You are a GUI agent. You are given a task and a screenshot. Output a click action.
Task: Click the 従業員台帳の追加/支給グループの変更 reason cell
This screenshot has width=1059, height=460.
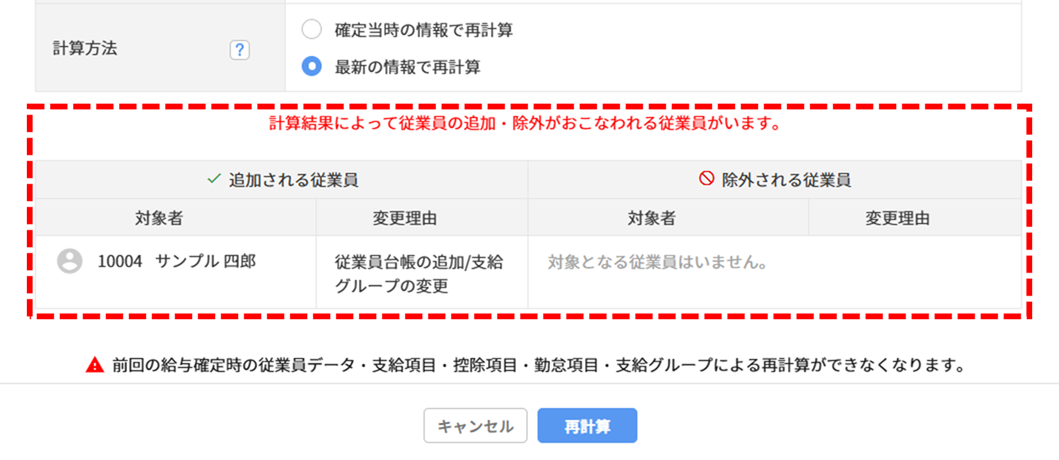[x=421, y=273]
